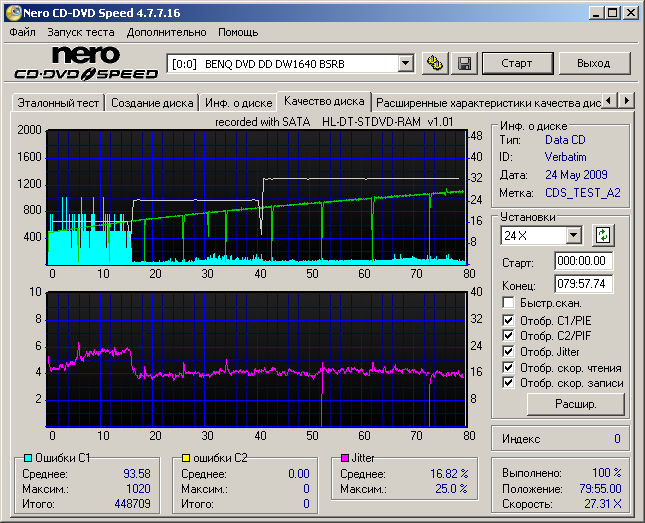Toggle Отобр. скор. записи checkbox

tap(508, 383)
